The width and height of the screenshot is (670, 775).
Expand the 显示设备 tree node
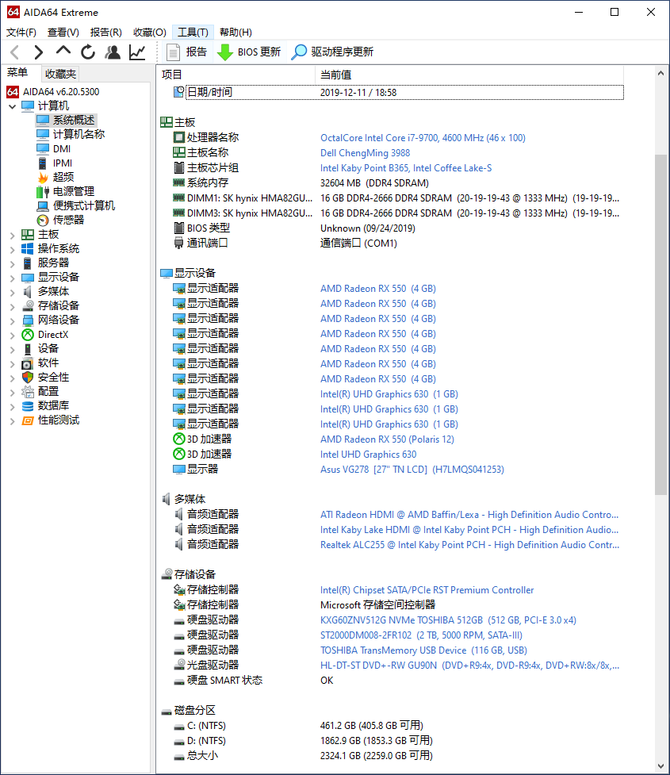12,278
